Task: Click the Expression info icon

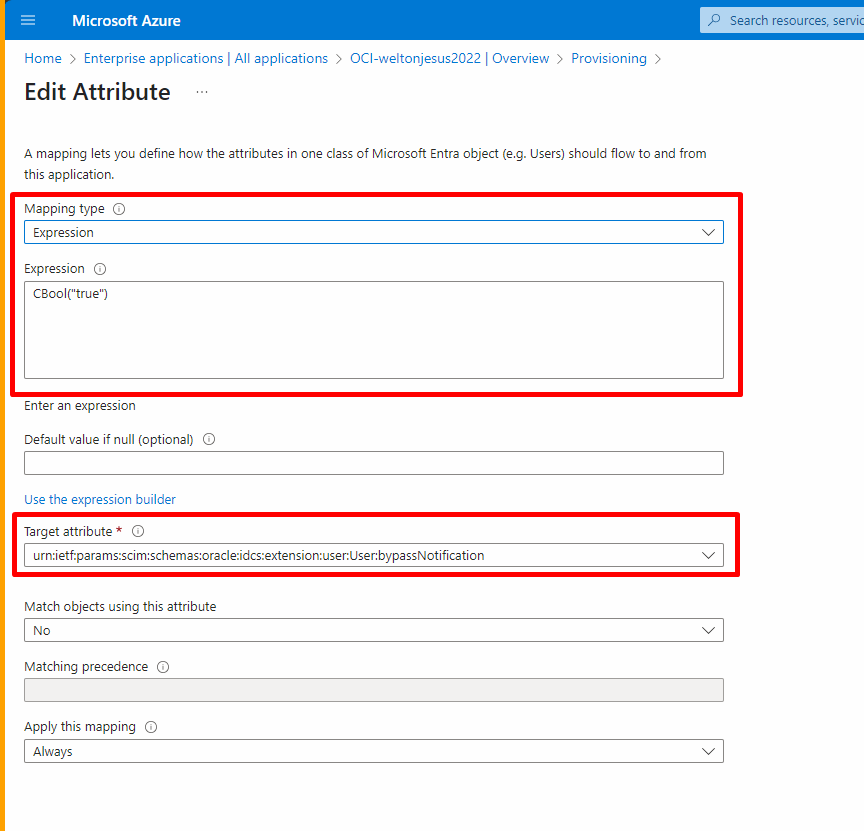Action: click(x=100, y=269)
